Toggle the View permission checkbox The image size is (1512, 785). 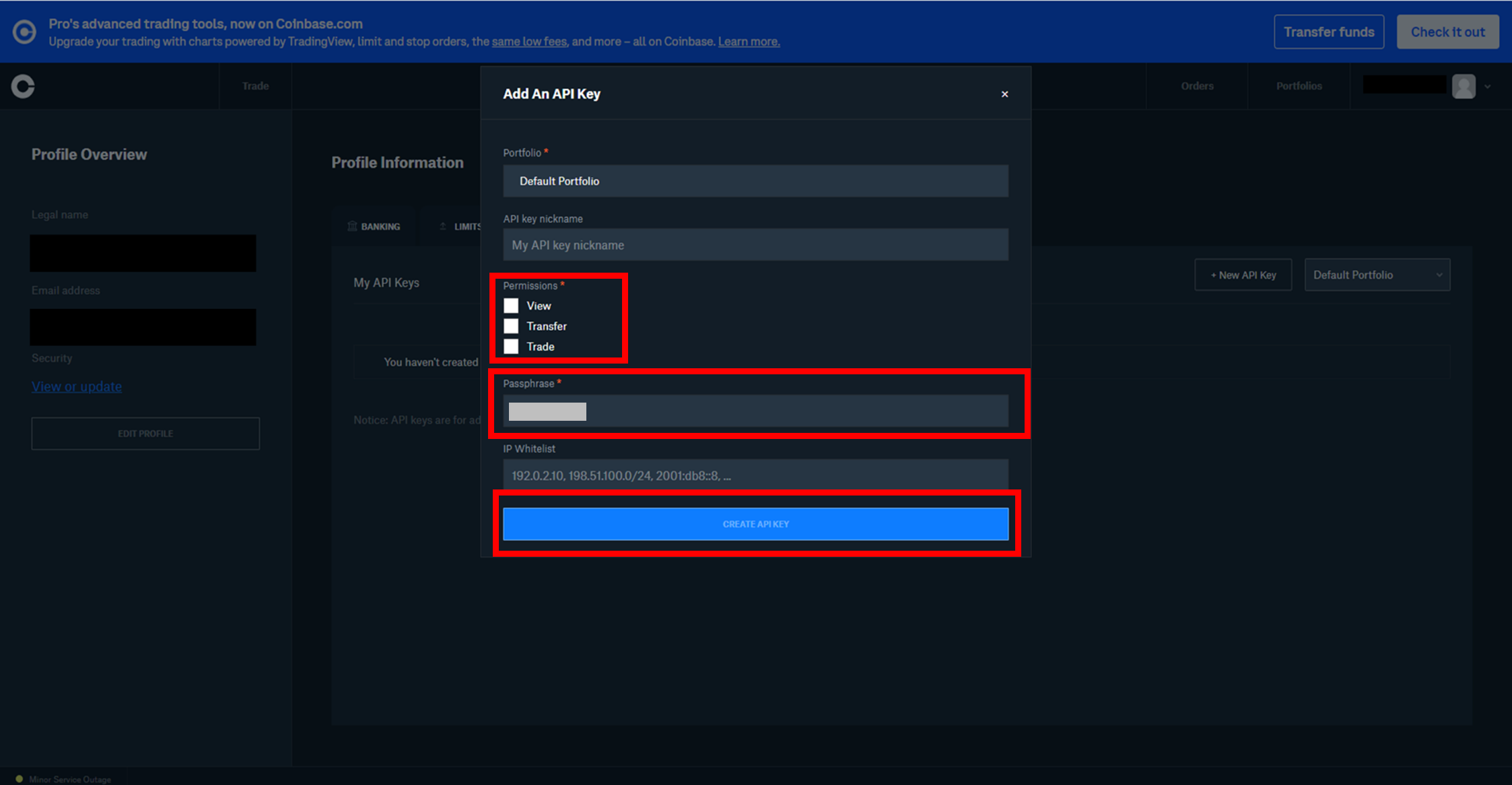[x=511, y=306]
